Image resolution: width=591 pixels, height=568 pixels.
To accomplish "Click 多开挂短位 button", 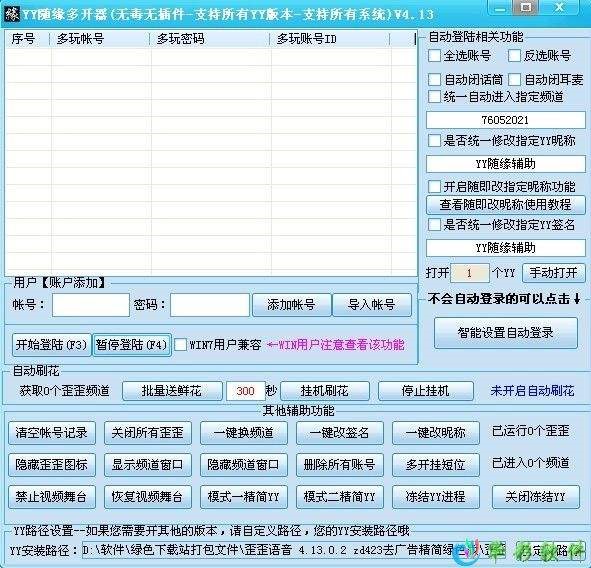I will click(436, 465).
